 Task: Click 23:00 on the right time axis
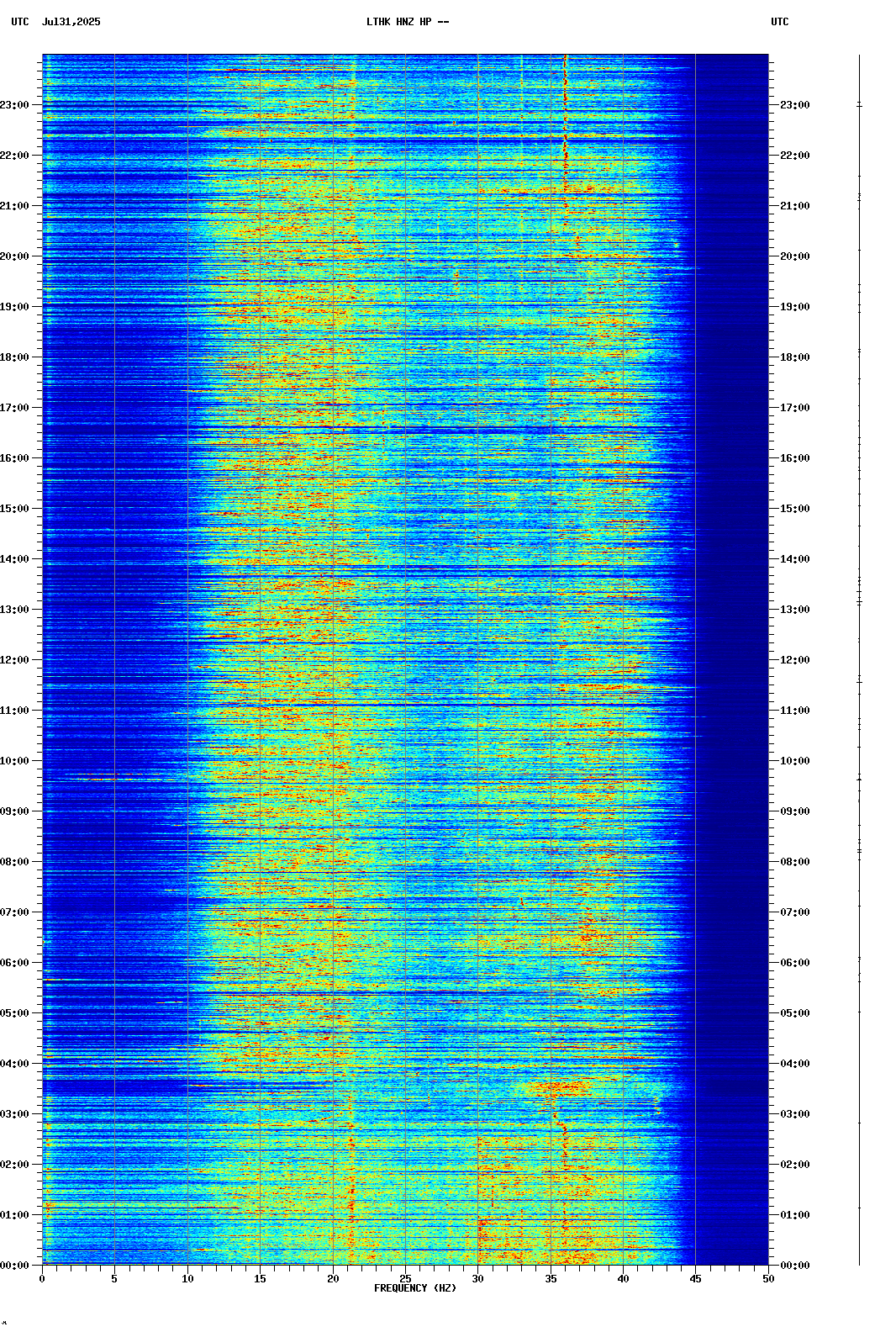795,105
